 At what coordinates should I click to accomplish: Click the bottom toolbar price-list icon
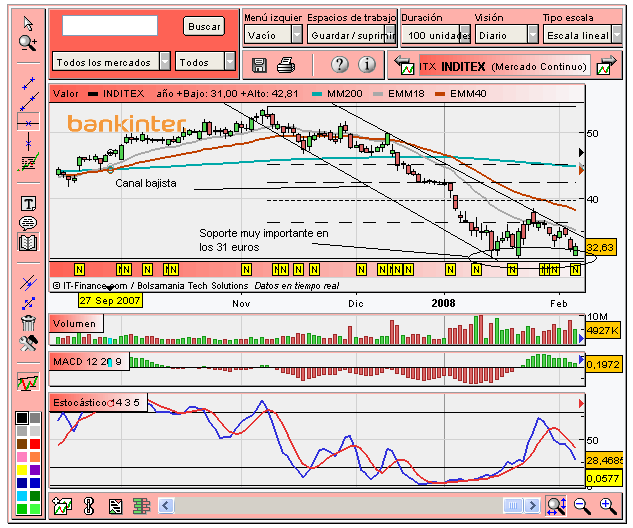pos(115,506)
